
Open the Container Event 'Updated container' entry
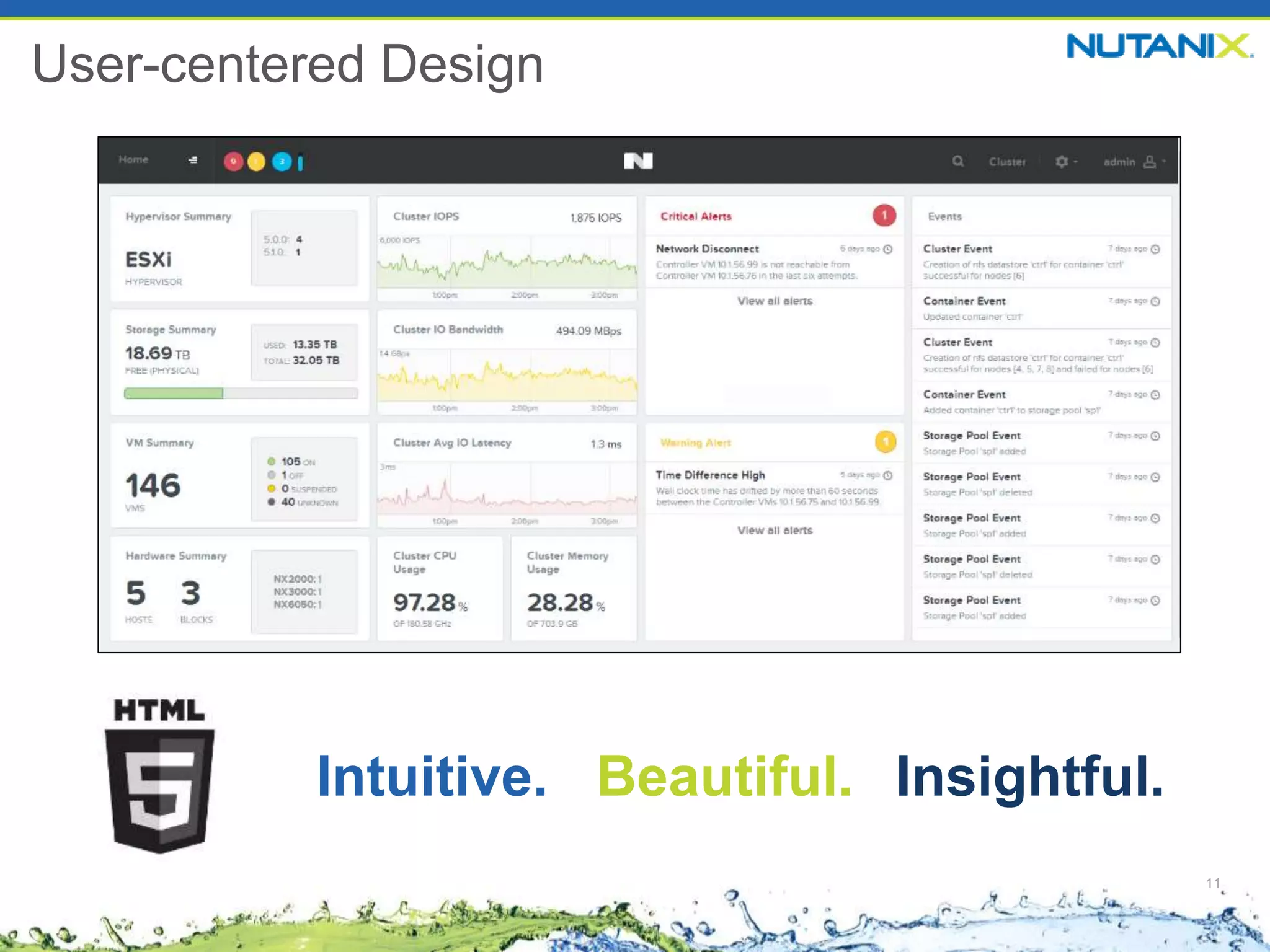click(1042, 308)
